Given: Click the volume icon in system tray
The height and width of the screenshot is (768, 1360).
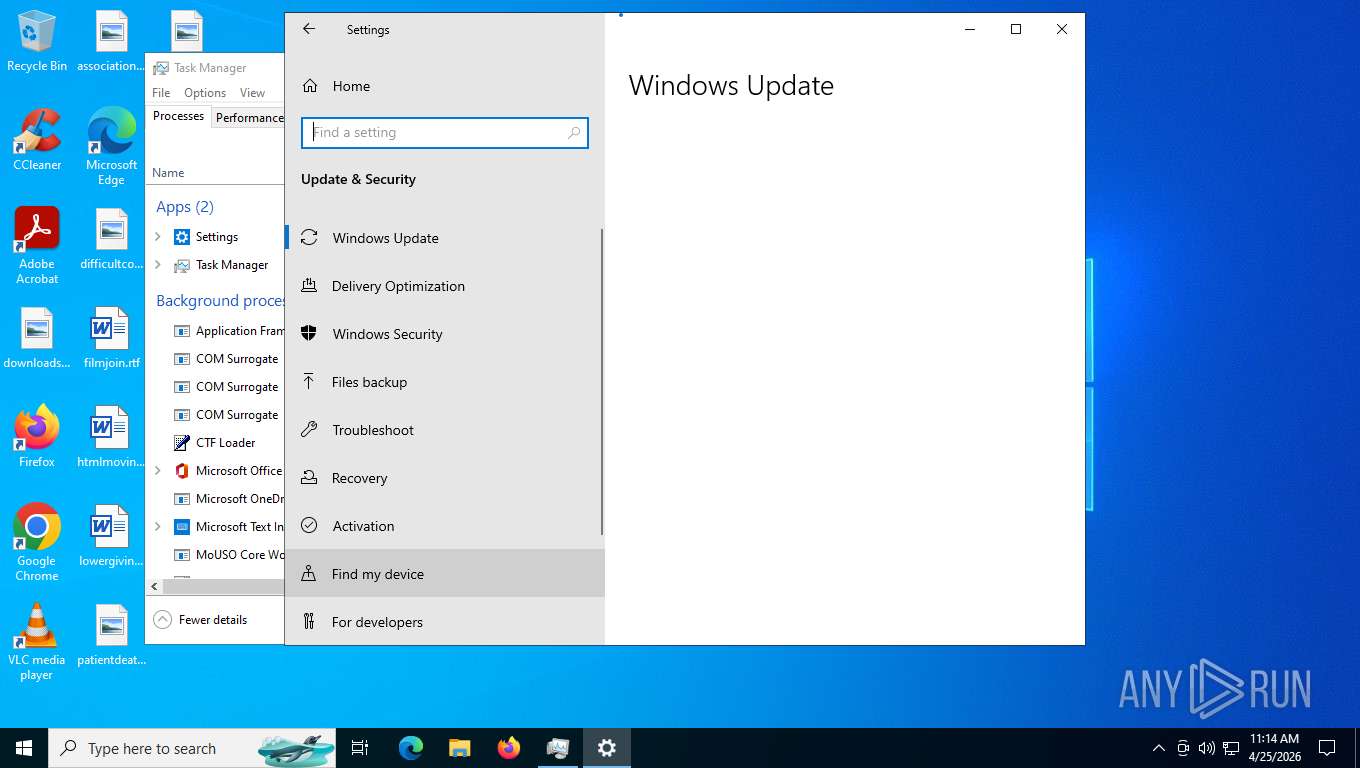Looking at the screenshot, I should point(1207,748).
